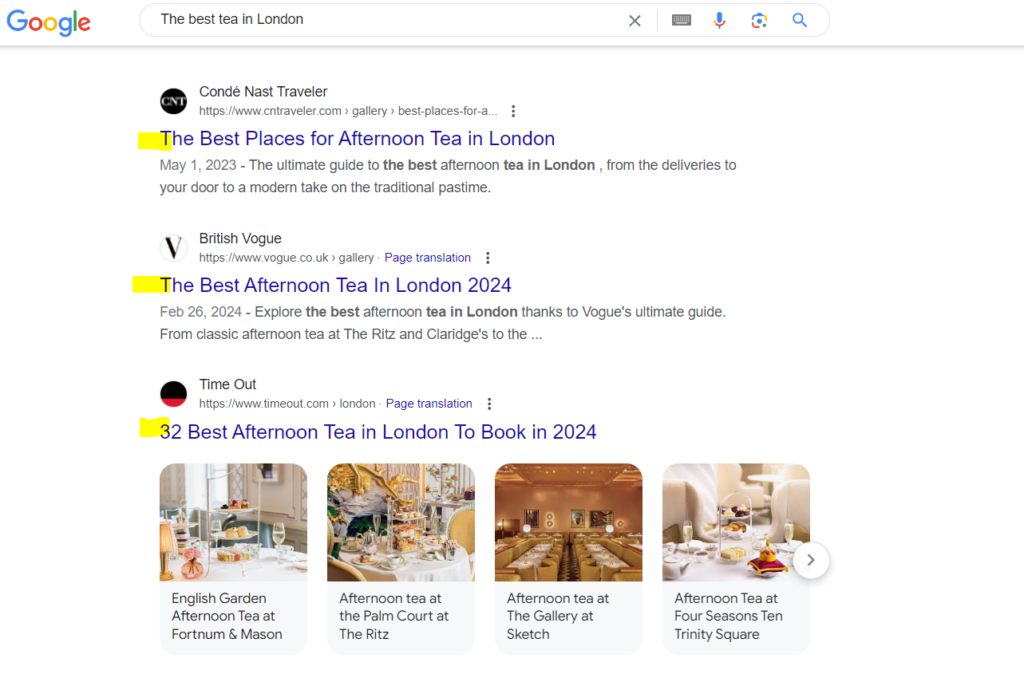Open '32 Best Afternoon Tea in London' link

pyautogui.click(x=378, y=432)
